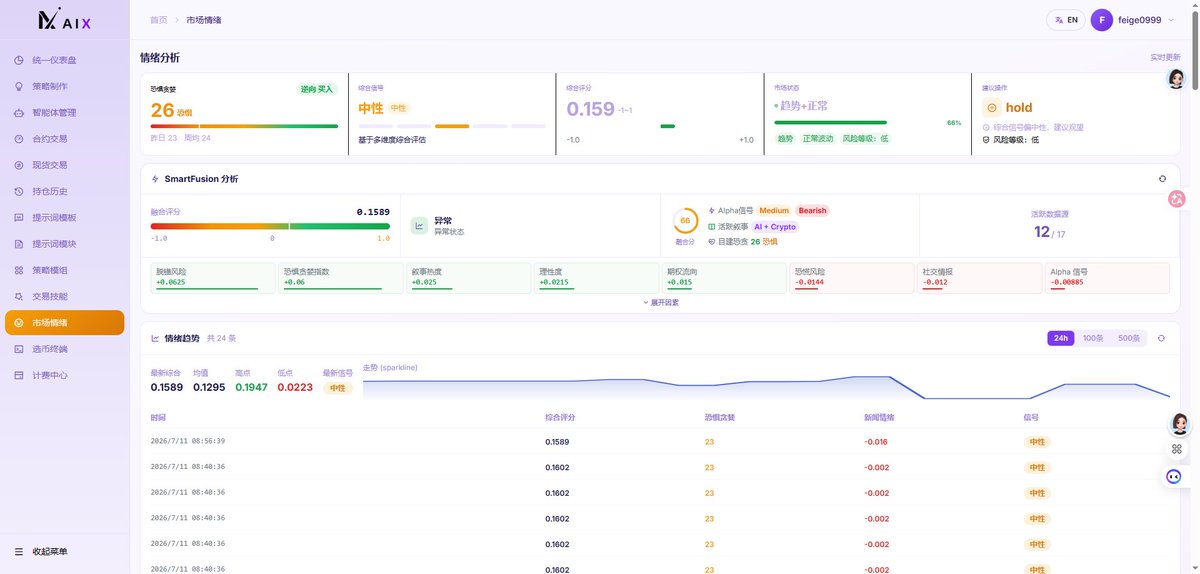Click the 策略模组 grid icon
Screen dimensions: 1200x574
coord(19,270)
